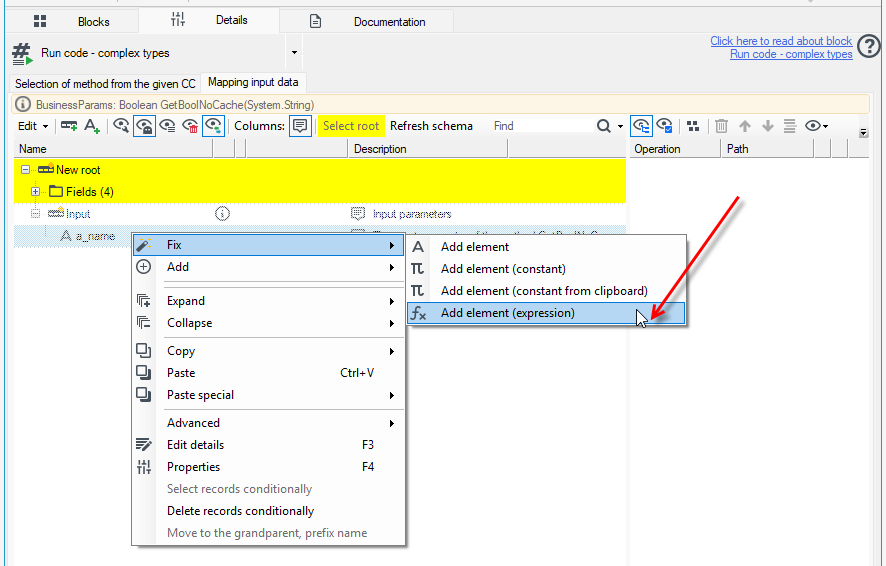Viewport: 886px width, 566px height.
Task: Click the info icon beside BusinessParams
Action: point(23,105)
